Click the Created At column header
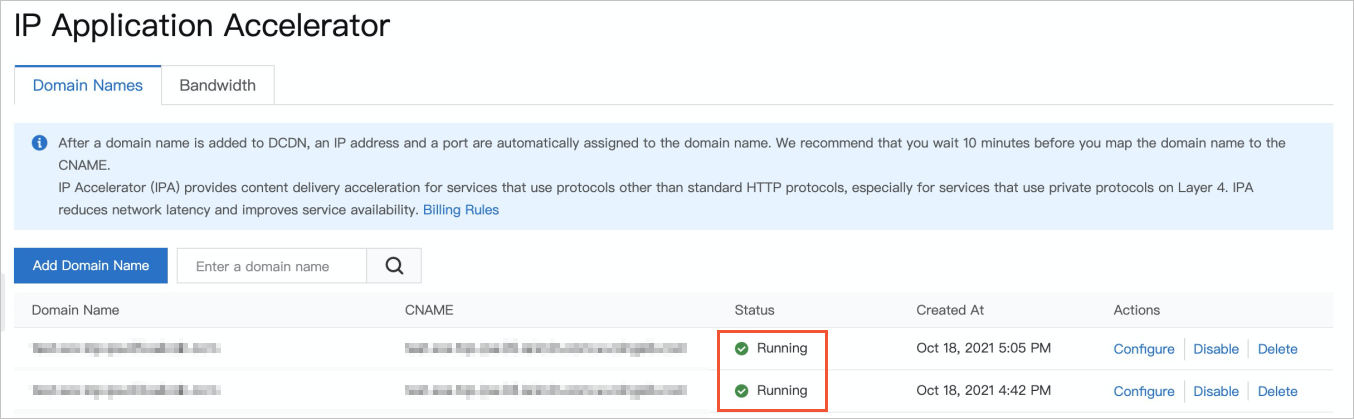Image resolution: width=1354 pixels, height=419 pixels. coord(950,310)
